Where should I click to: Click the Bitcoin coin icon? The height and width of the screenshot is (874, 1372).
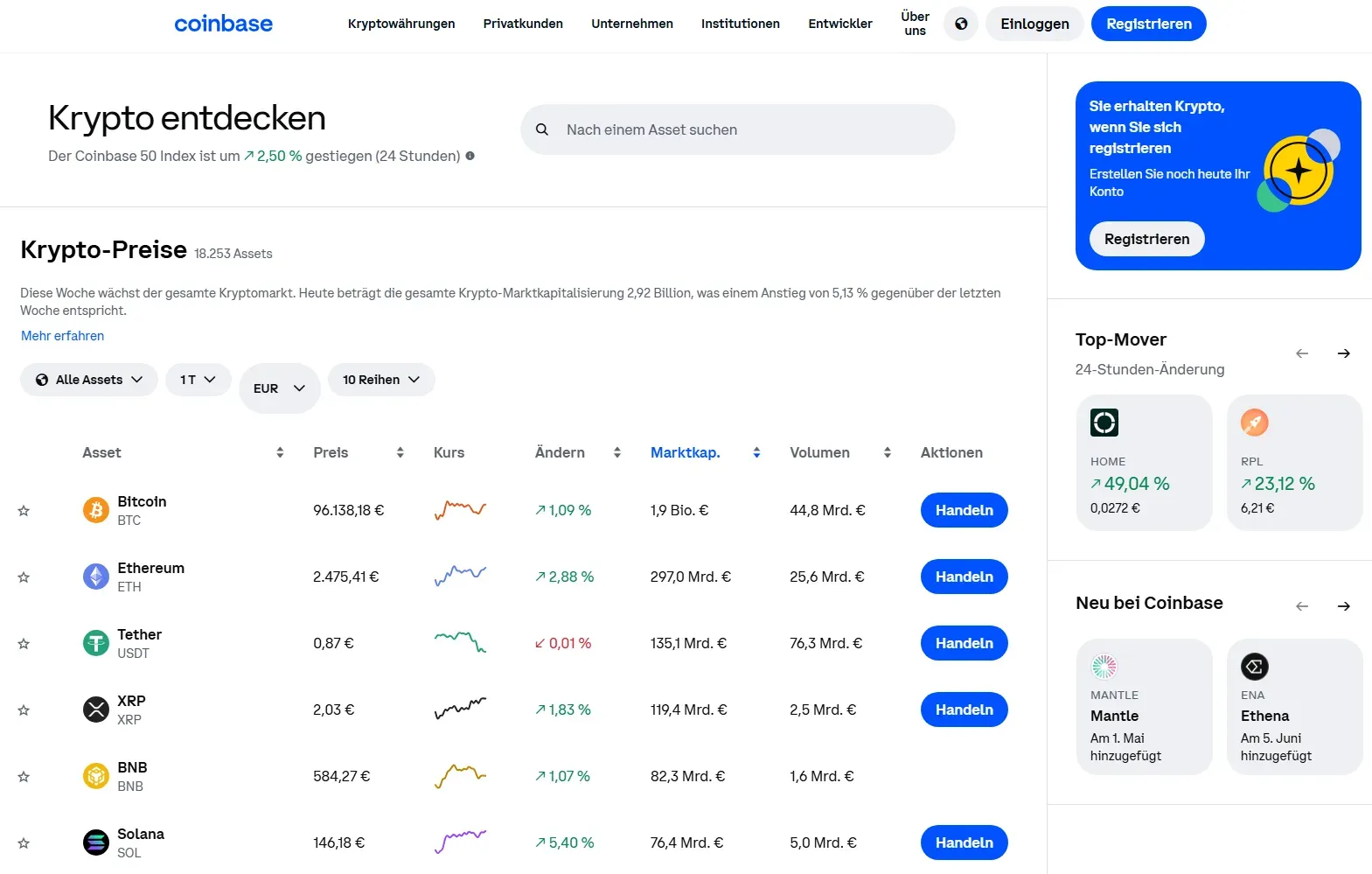click(x=95, y=510)
